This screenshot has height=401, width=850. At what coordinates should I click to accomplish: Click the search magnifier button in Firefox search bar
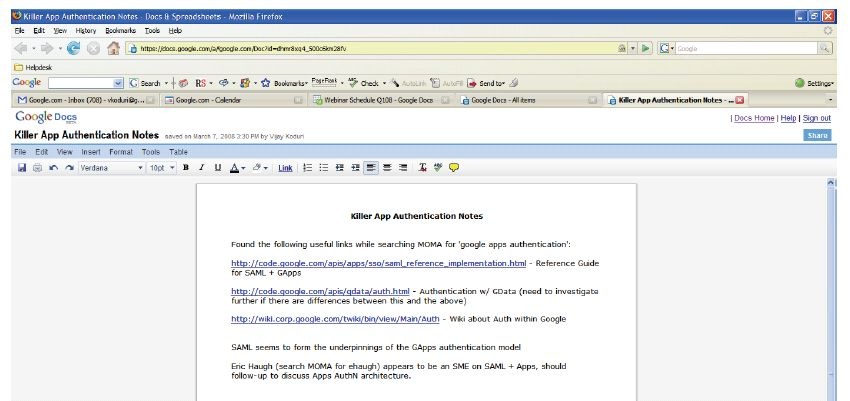pos(825,49)
